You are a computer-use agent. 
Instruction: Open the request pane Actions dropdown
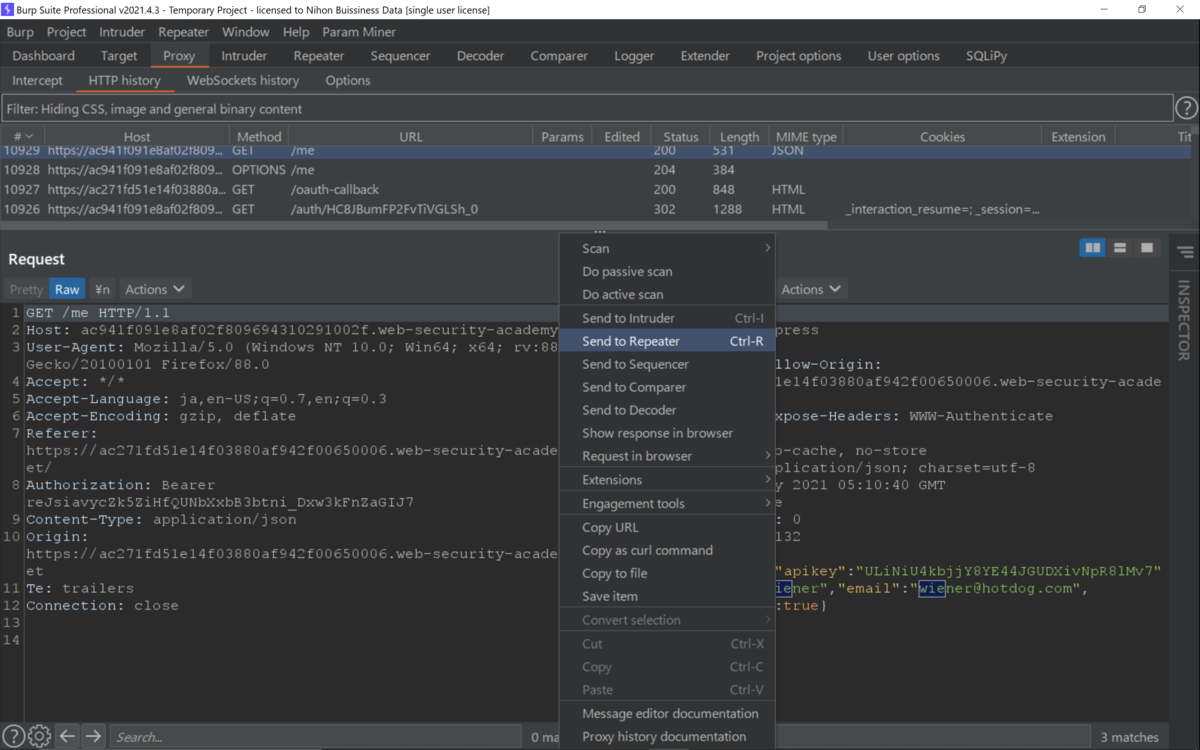point(155,289)
